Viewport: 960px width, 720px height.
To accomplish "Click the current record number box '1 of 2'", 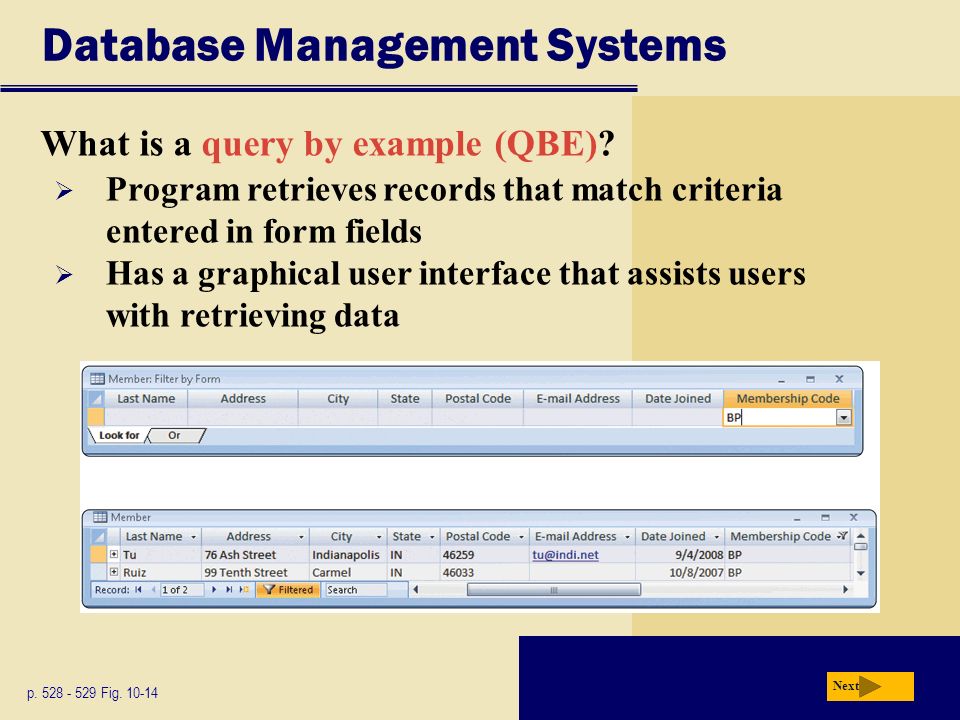I will point(182,590).
